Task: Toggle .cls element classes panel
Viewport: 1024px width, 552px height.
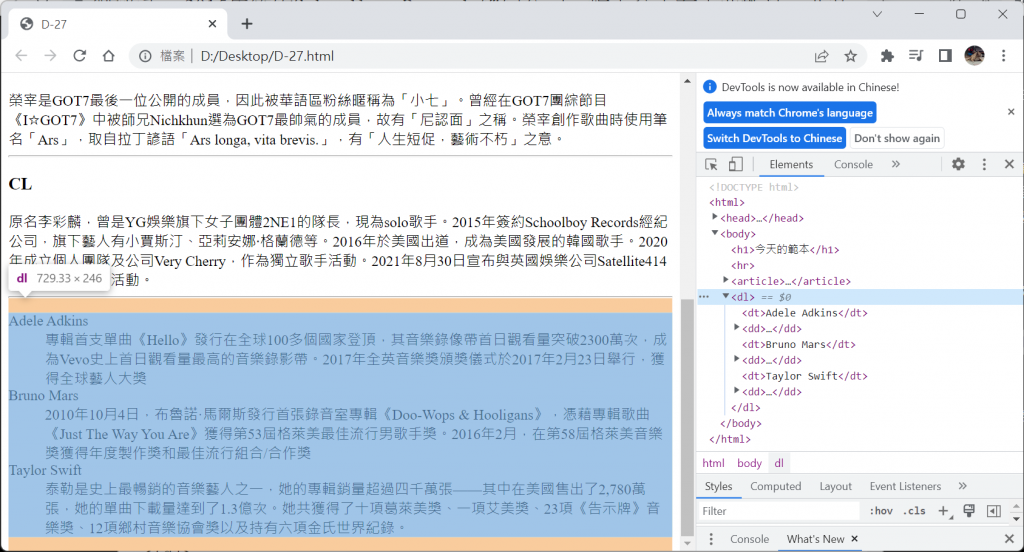Action: click(916, 511)
